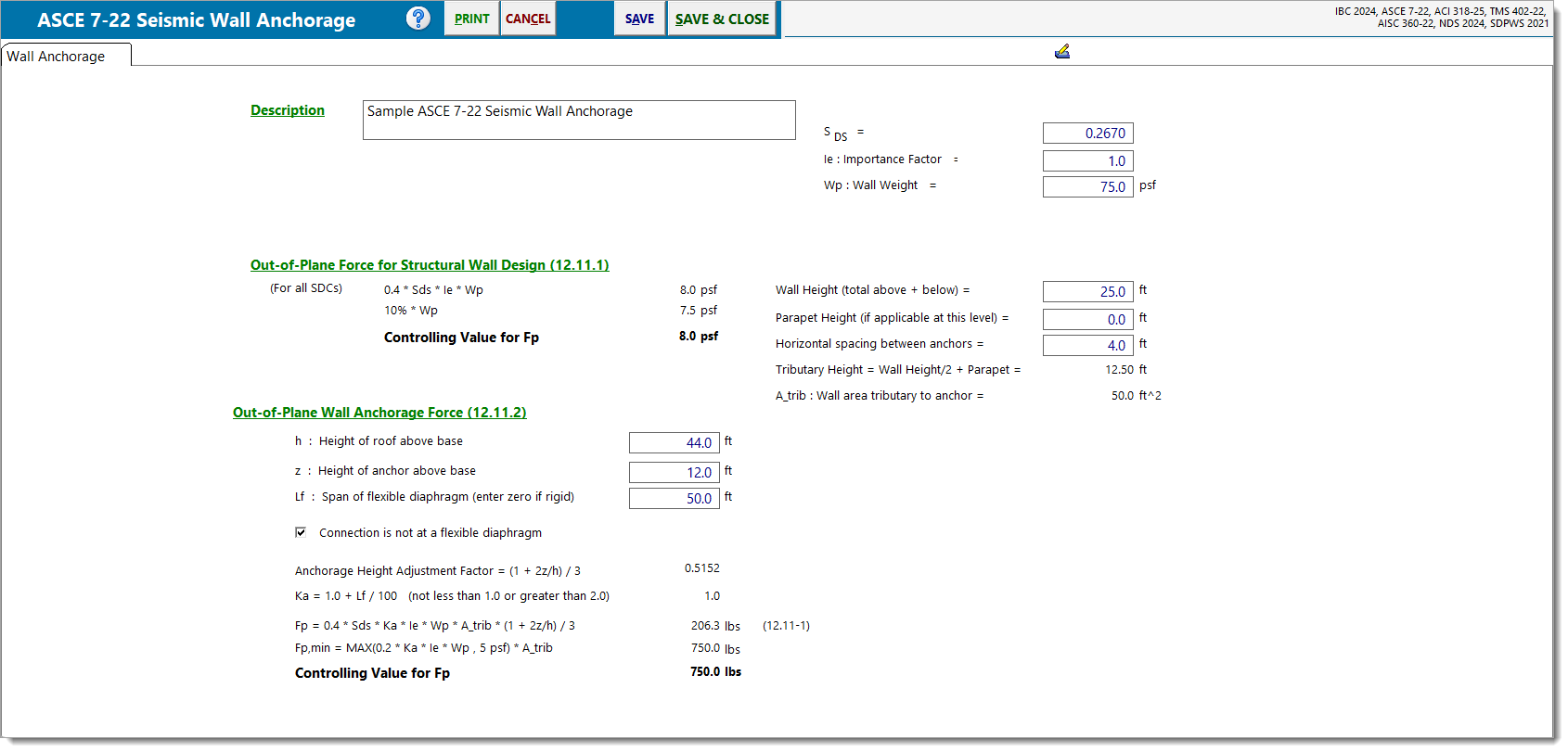This screenshot has height=752, width=1568.
Task: Open the Out-of-Plane Force for Structural Wall Design link
Action: click(x=430, y=265)
